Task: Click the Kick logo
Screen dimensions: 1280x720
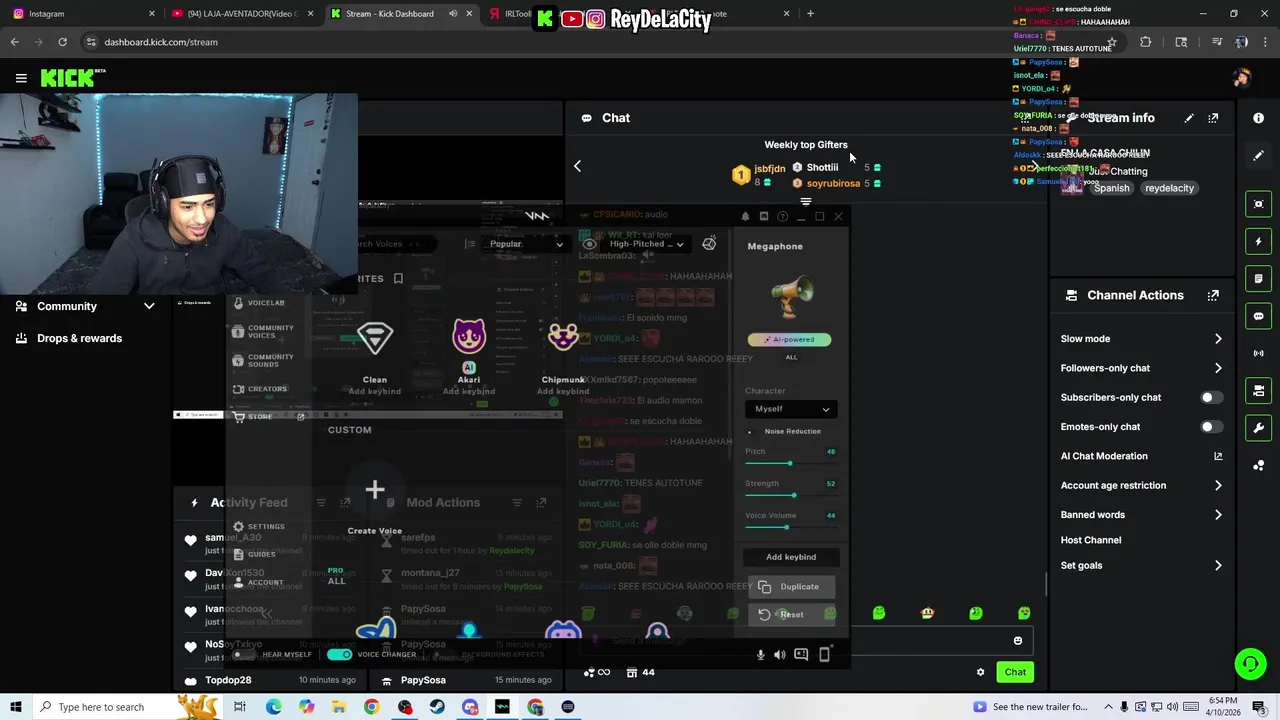Action: coord(70,78)
